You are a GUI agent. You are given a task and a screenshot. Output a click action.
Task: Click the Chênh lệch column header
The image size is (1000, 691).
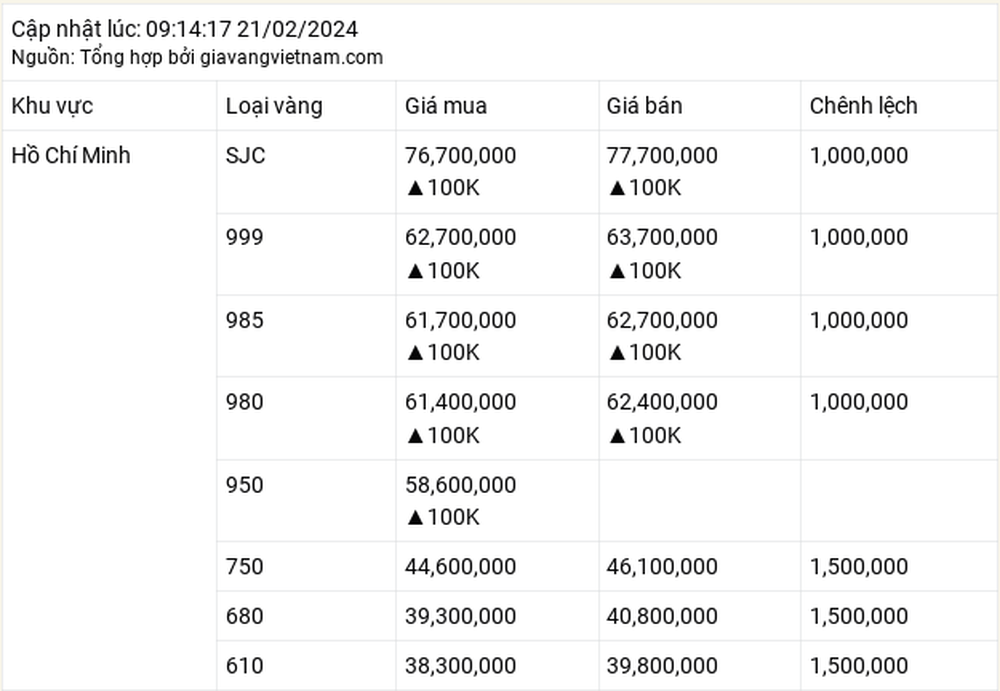(864, 106)
